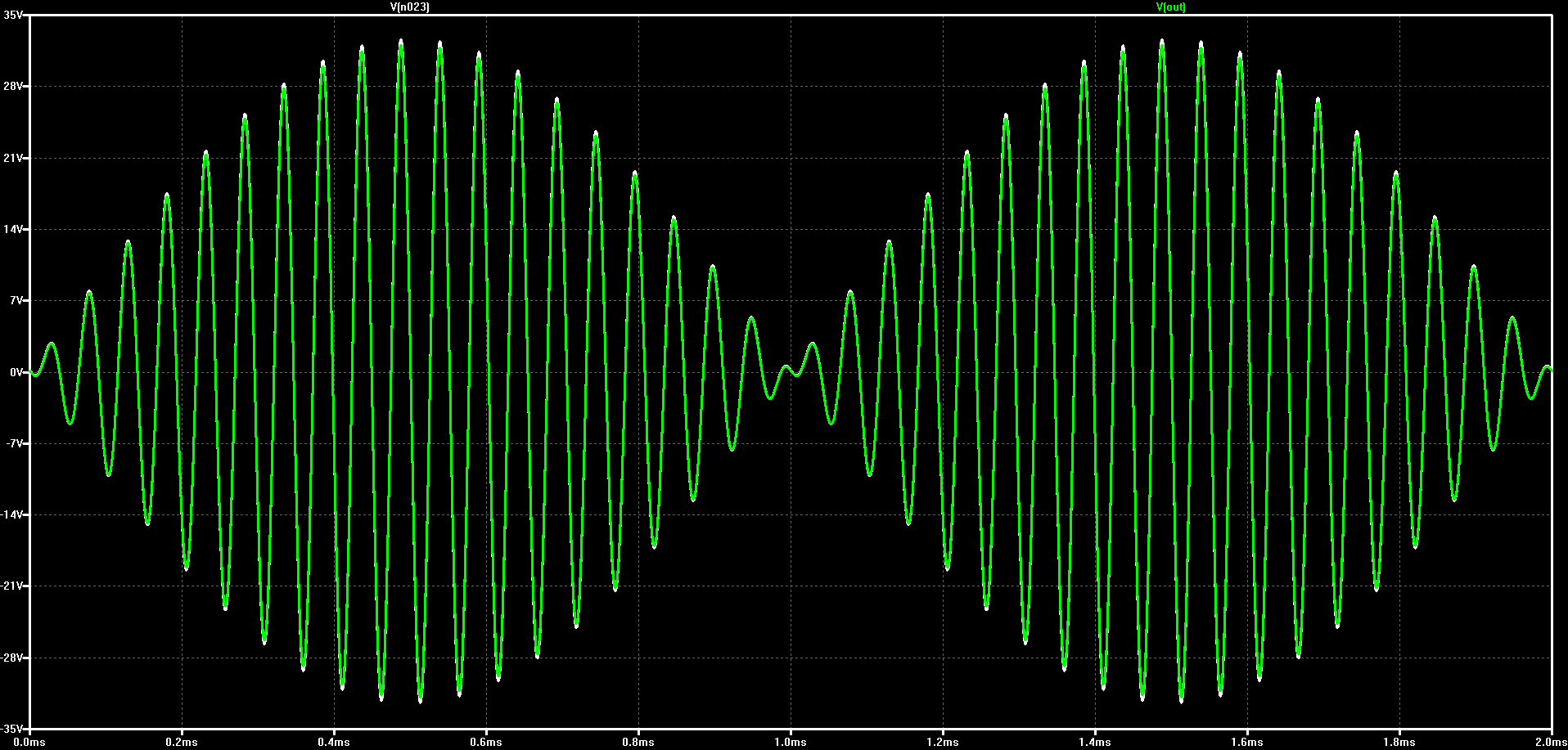Viewport: 1568px width, 750px height.
Task: Click the 35V vertical axis label
Action: 14,16
